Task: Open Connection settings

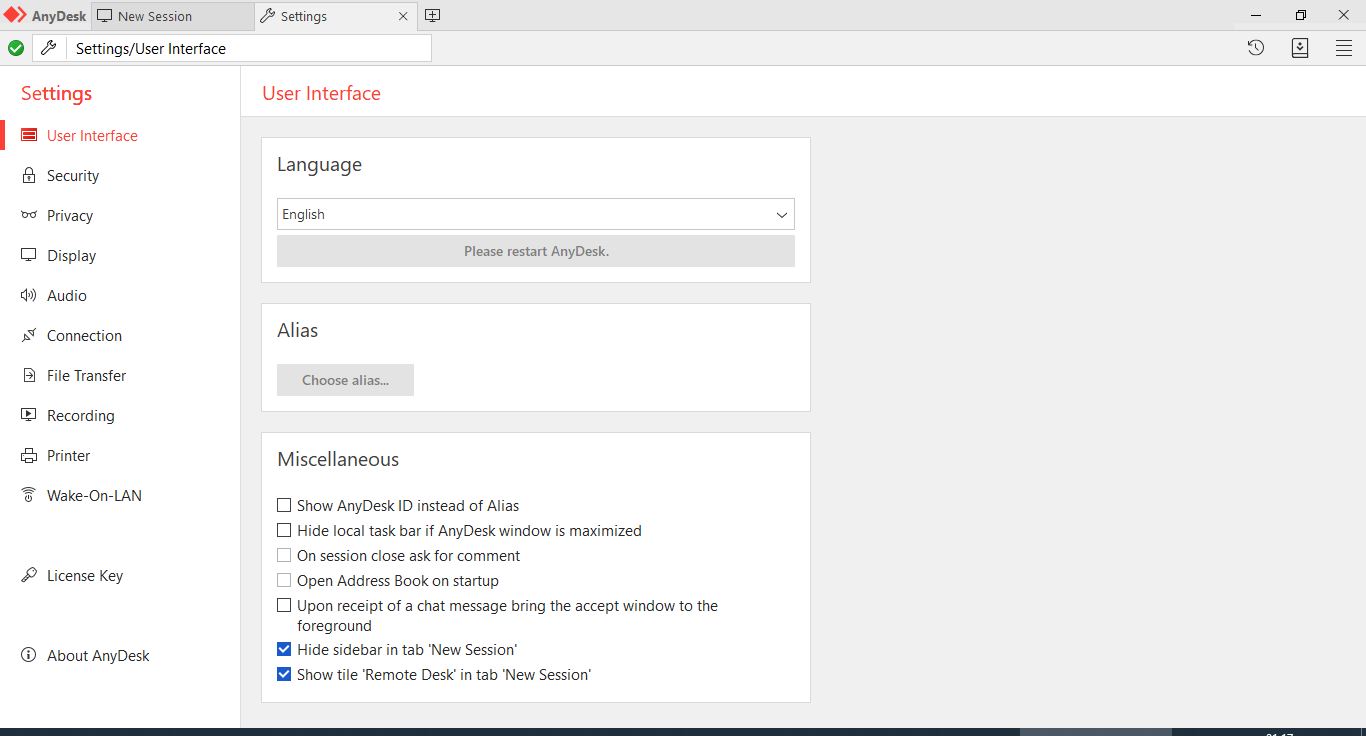Action: [84, 336]
